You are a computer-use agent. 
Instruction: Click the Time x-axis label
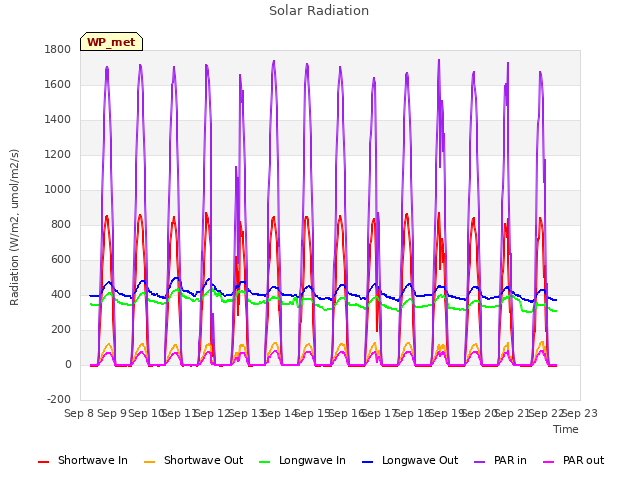pos(566,429)
